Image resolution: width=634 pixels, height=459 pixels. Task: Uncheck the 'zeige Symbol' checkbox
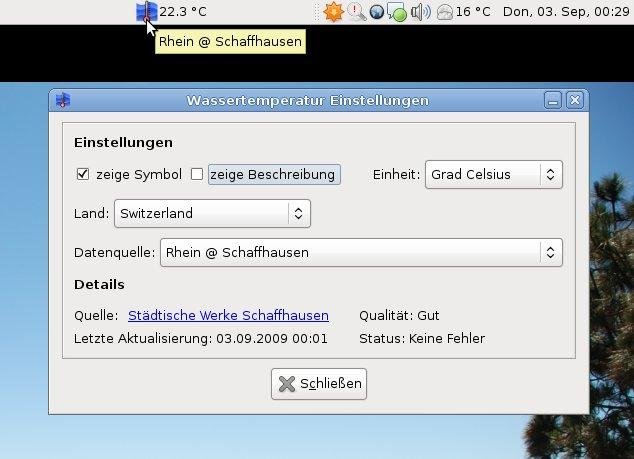(83, 174)
